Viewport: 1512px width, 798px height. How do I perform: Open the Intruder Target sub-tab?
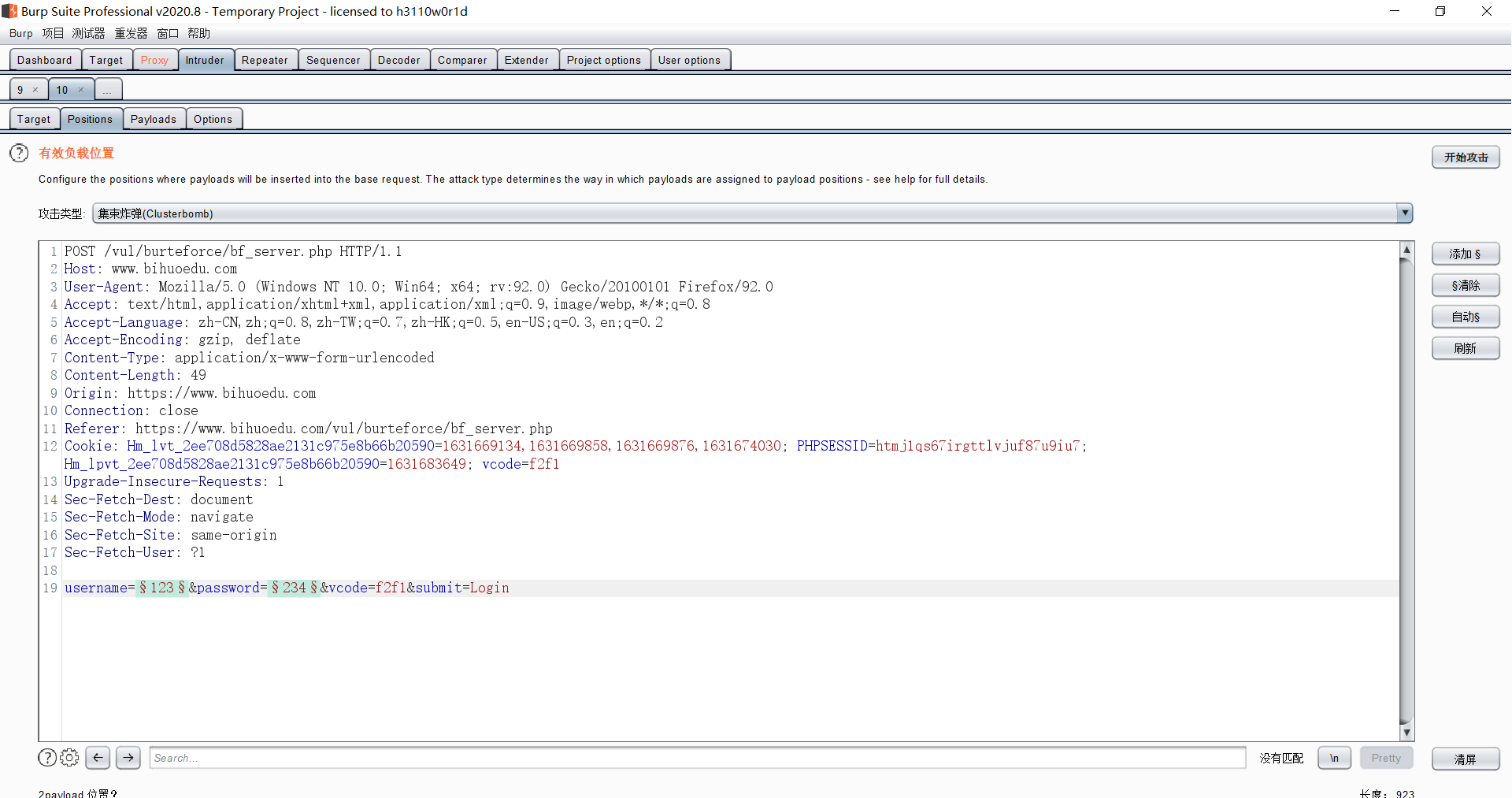pyautogui.click(x=34, y=119)
